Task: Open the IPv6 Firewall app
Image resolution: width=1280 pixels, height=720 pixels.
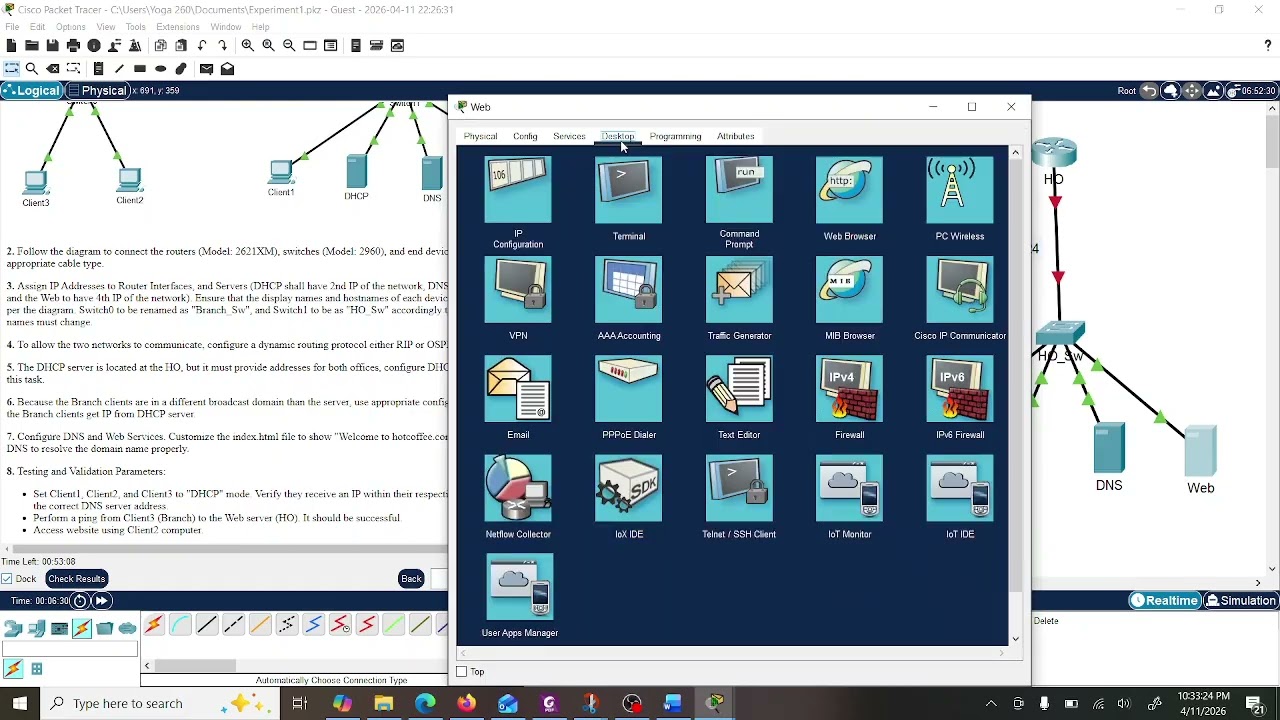Action: point(960,389)
